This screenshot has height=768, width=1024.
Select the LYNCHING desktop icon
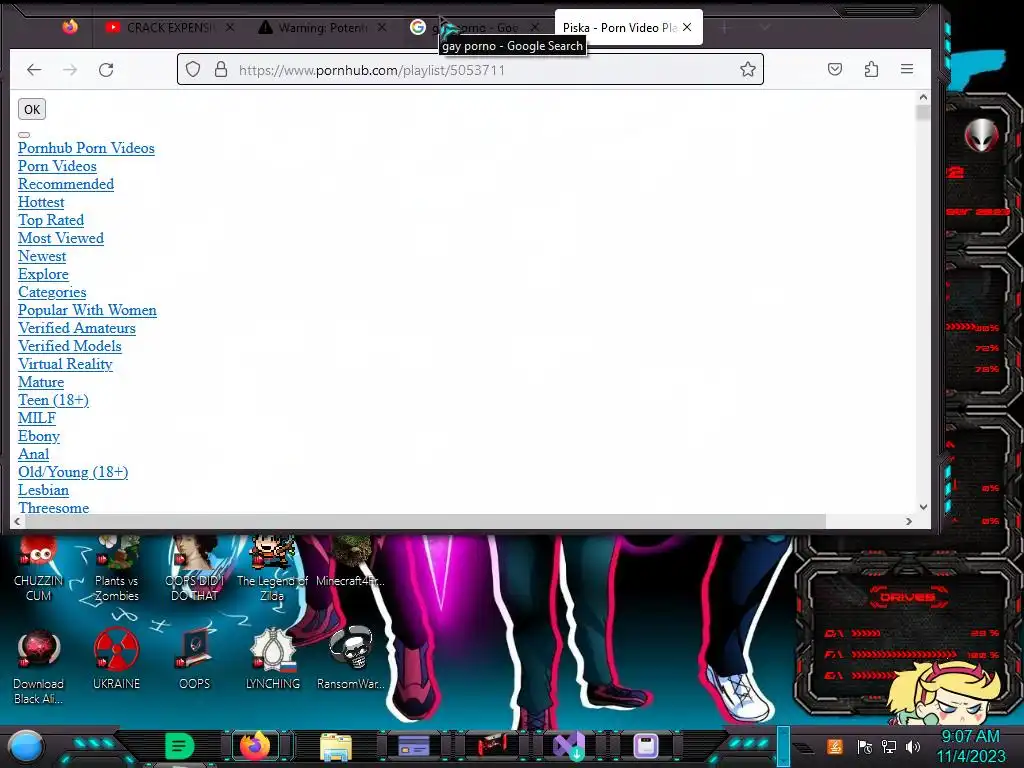(x=272, y=660)
